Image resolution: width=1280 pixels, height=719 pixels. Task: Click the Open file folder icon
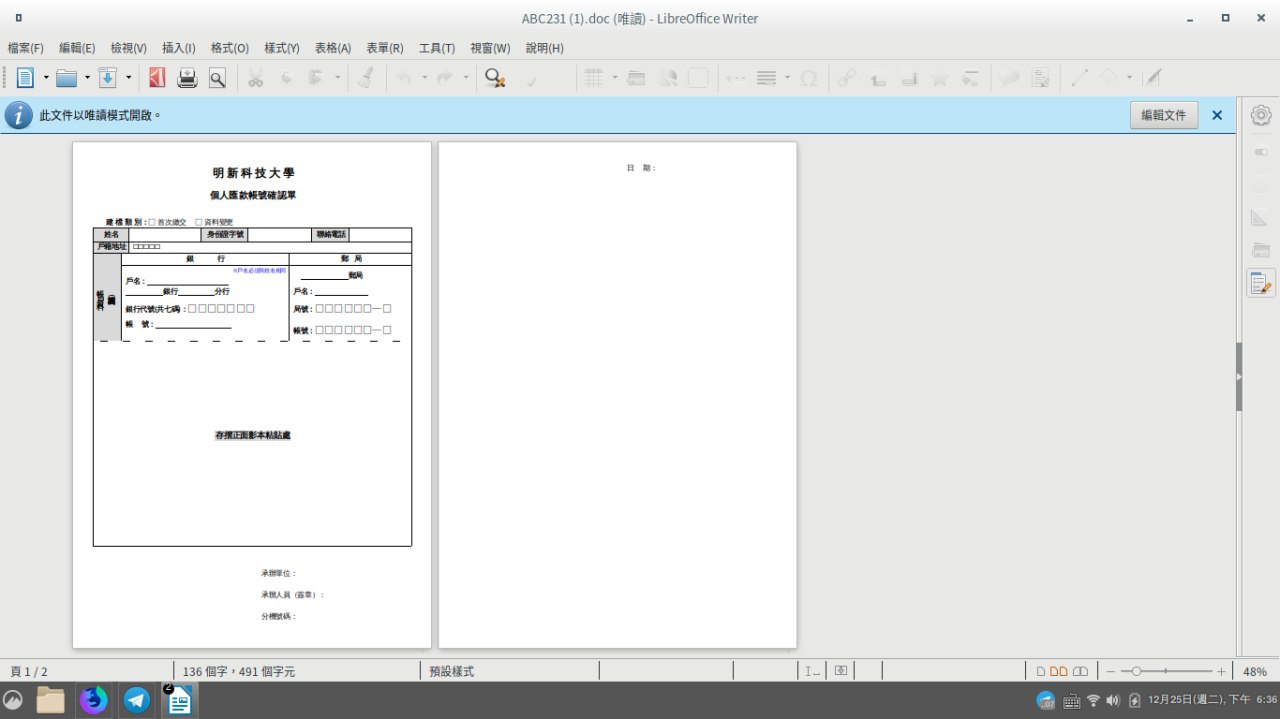tap(67, 78)
